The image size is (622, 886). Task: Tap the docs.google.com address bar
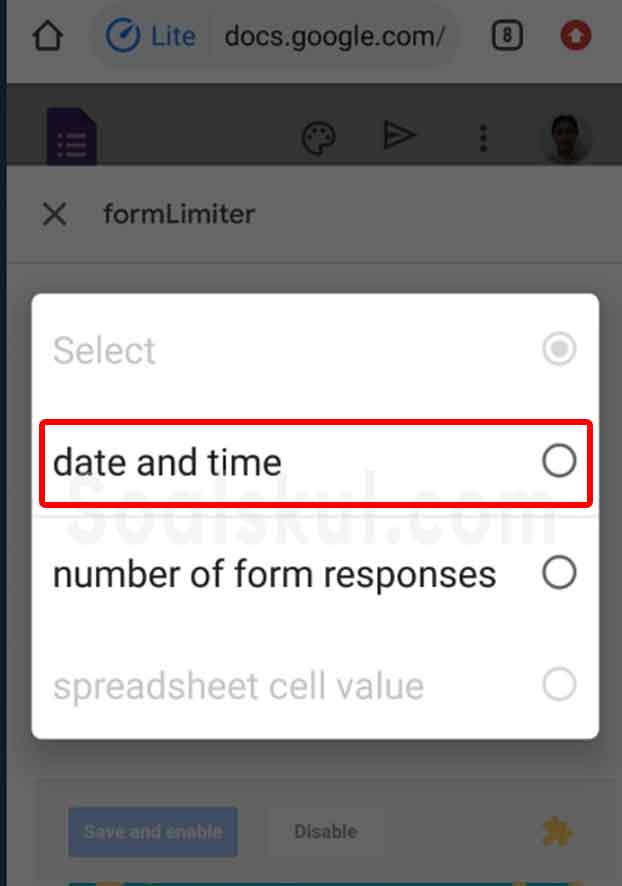pyautogui.click(x=334, y=37)
